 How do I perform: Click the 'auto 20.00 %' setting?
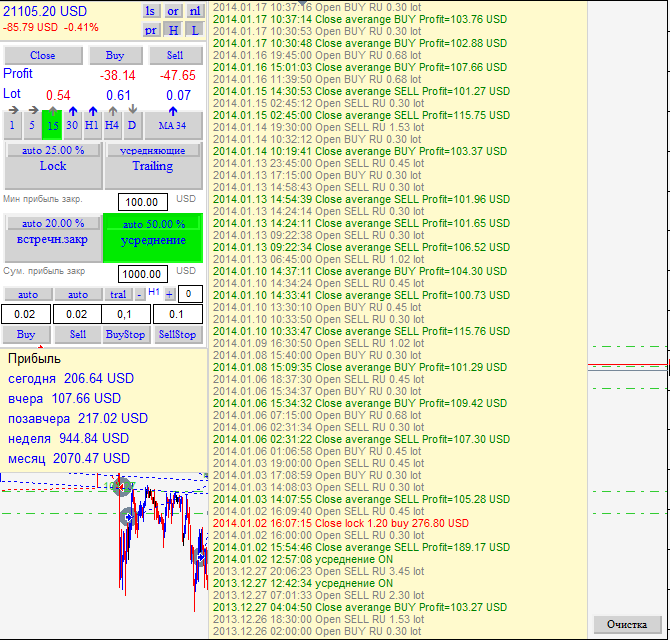(53, 223)
